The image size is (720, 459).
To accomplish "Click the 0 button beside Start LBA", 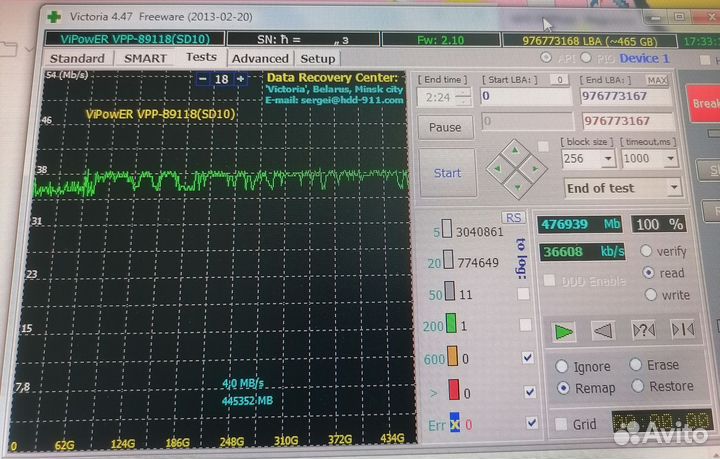I will [559, 80].
